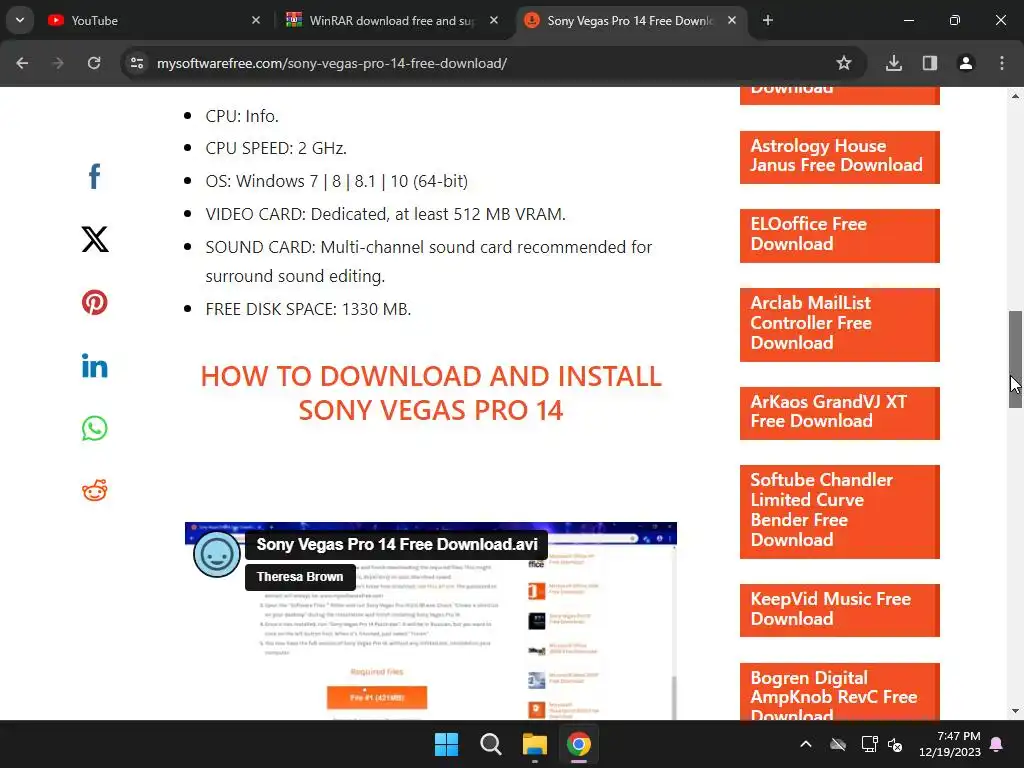Click the scrollbar down arrow
The image size is (1024, 768).
1015,711
